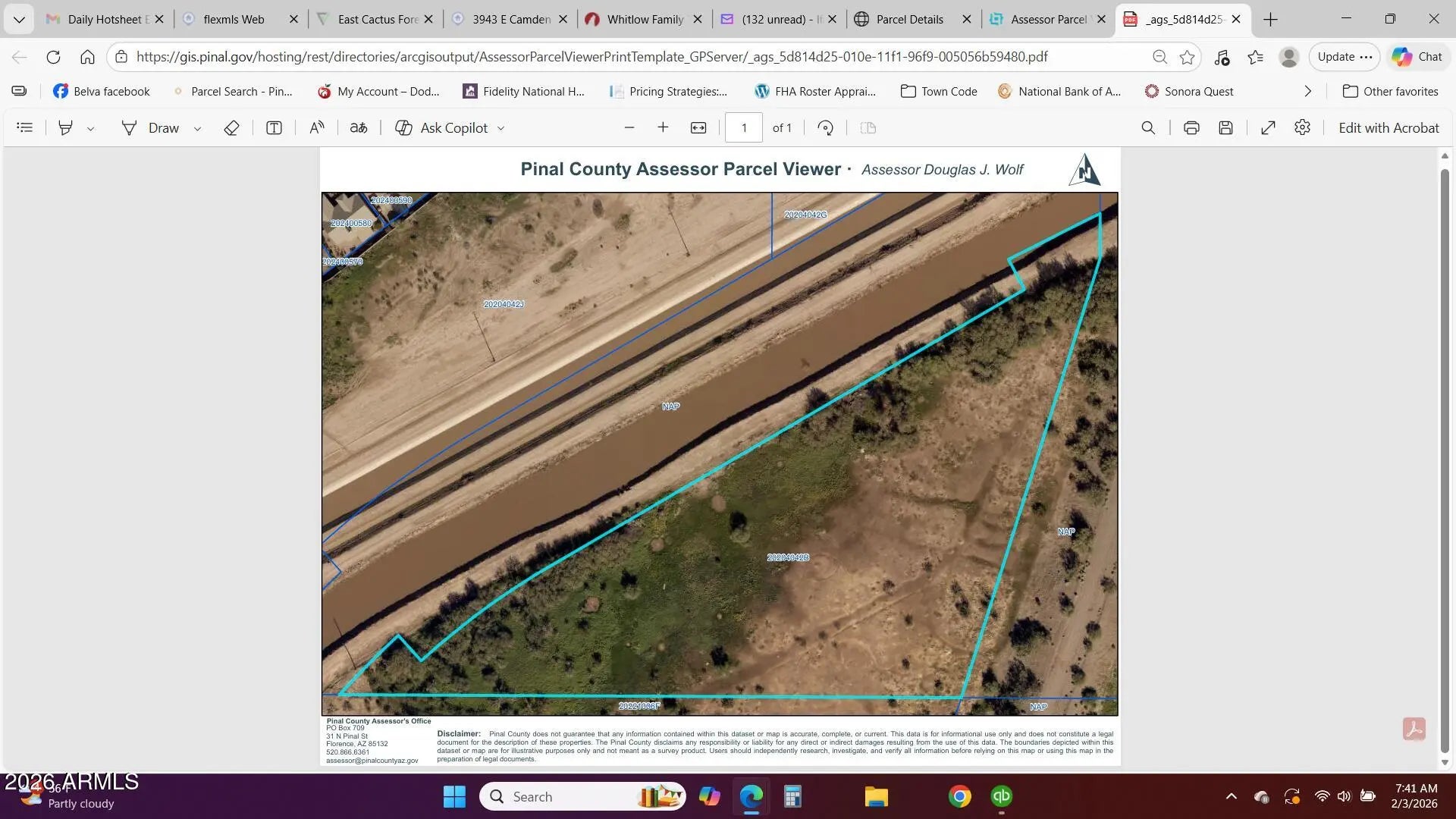1456x819 pixels.
Task: Click the page number input field
Action: pos(743,128)
